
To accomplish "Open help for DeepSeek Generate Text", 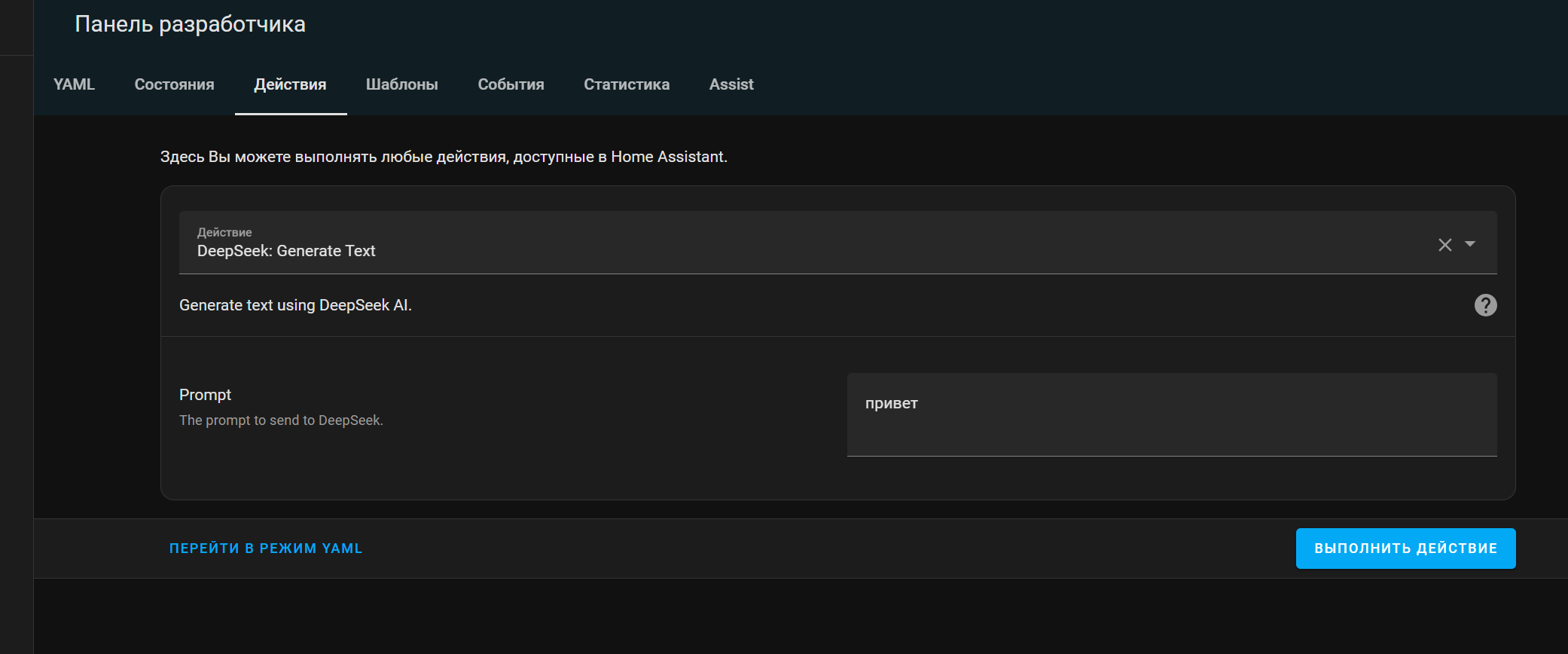I will [1485, 305].
